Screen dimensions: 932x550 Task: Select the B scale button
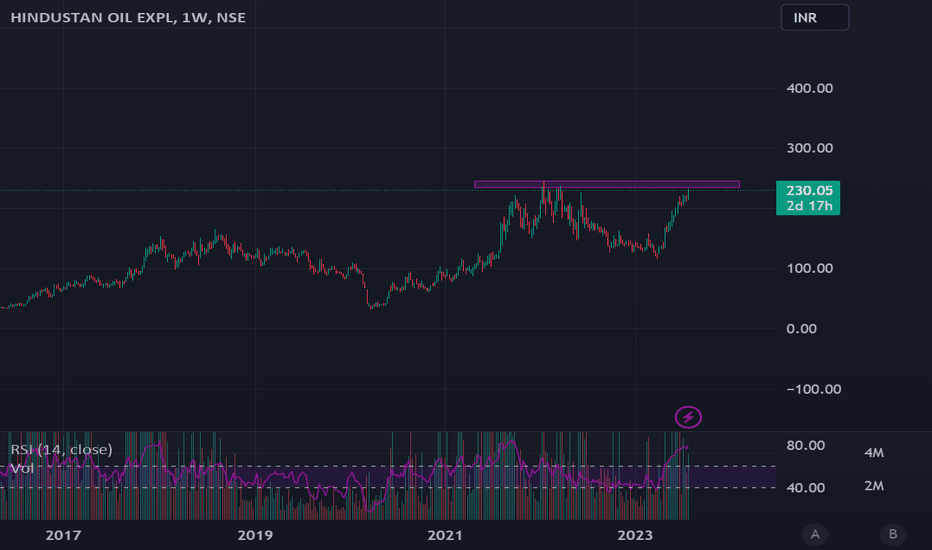point(892,534)
